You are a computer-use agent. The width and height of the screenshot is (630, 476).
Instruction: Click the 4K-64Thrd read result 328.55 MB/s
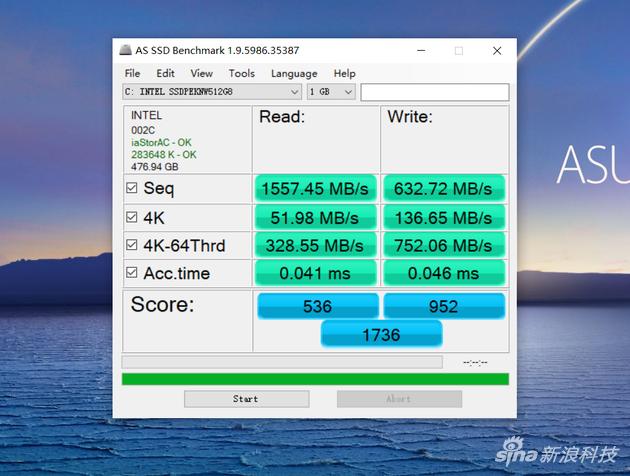(315, 245)
